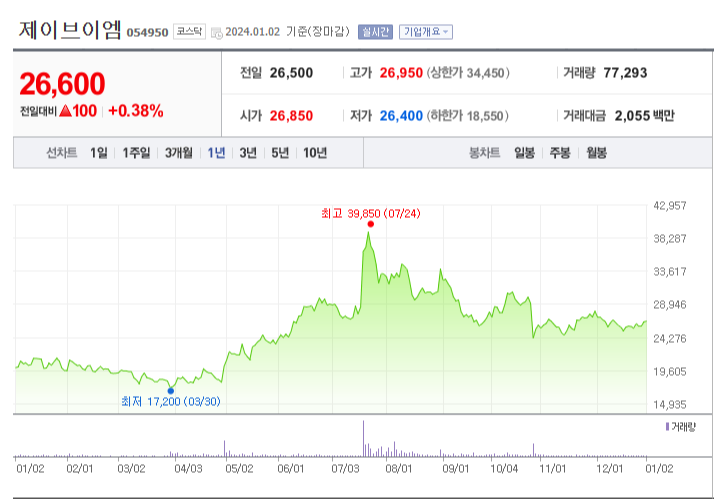The height and width of the screenshot is (499, 714).
Task: Click the 11/01 date axis label
Action: [x=552, y=468]
